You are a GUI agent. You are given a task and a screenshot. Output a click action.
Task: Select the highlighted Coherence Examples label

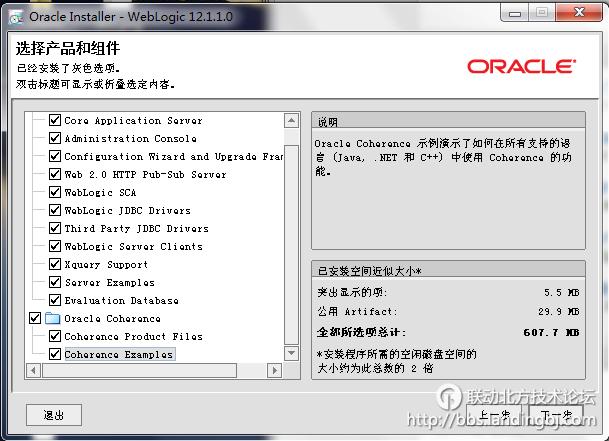119,354
